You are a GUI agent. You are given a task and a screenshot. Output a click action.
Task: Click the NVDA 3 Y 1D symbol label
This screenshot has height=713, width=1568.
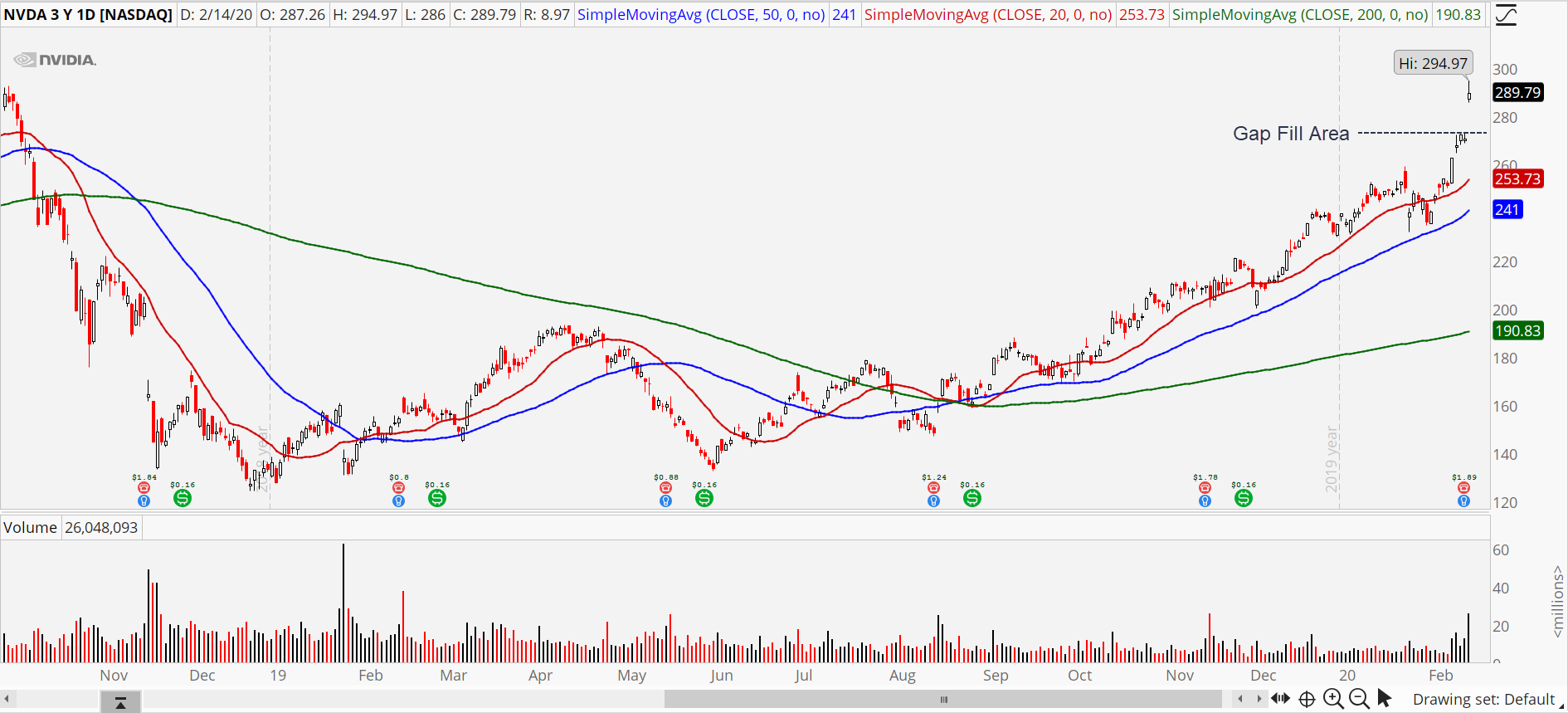point(88,14)
